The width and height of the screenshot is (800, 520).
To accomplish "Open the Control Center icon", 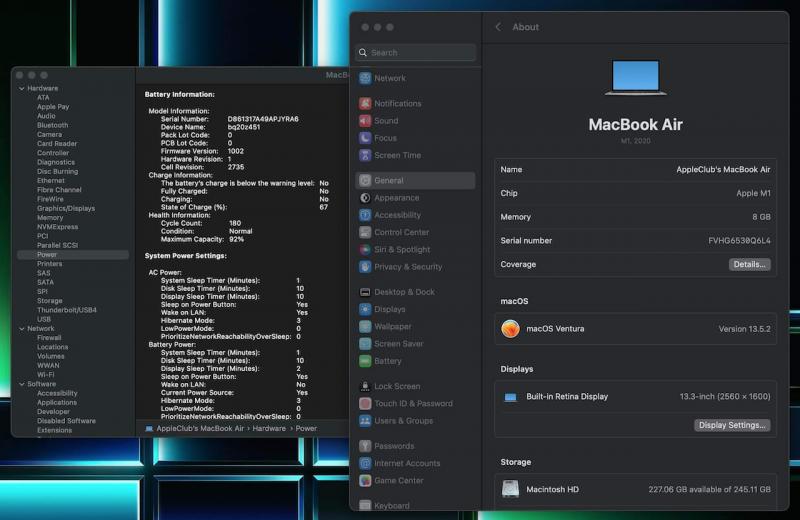I will pyautogui.click(x=365, y=232).
